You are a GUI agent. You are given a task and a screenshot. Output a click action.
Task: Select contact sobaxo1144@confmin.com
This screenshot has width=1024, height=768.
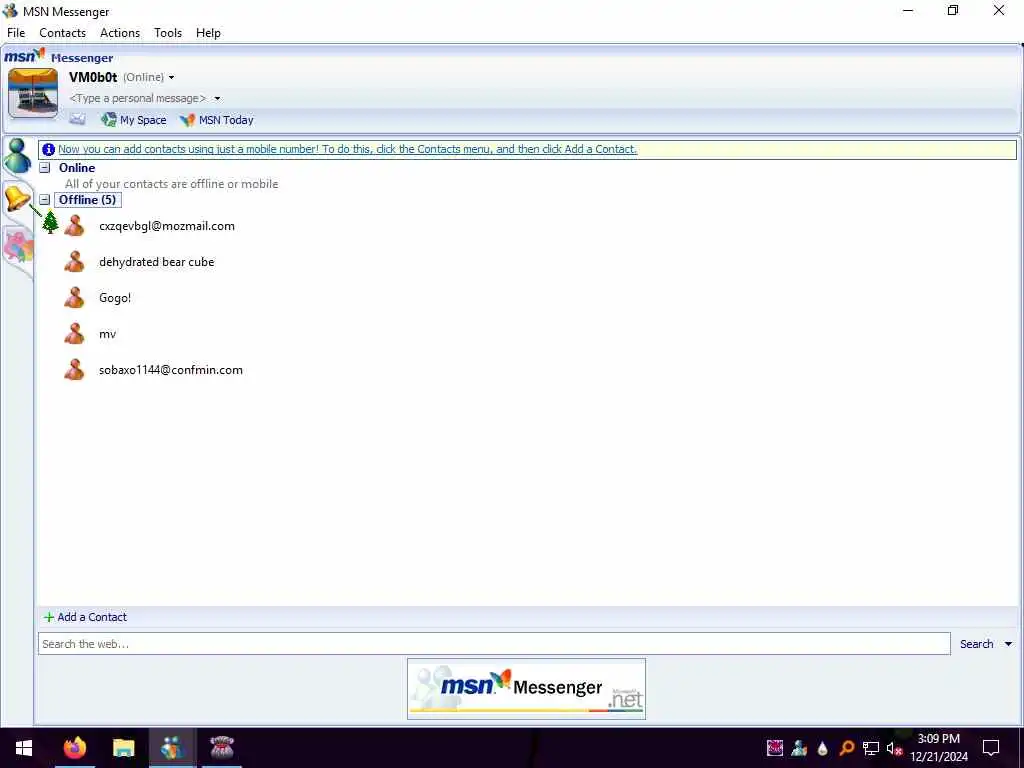[x=170, y=370]
